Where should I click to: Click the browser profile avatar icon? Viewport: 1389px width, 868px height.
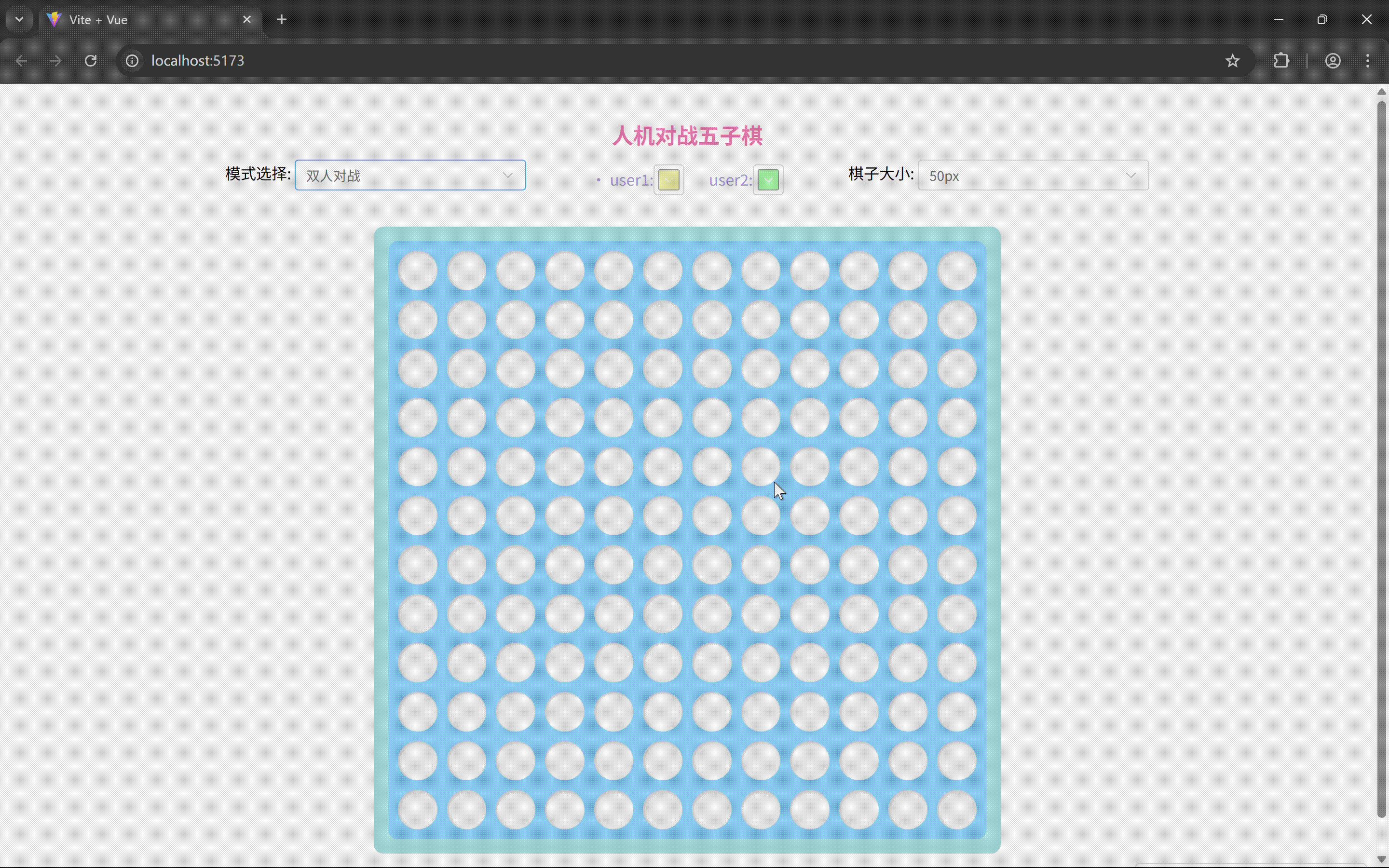1332,60
